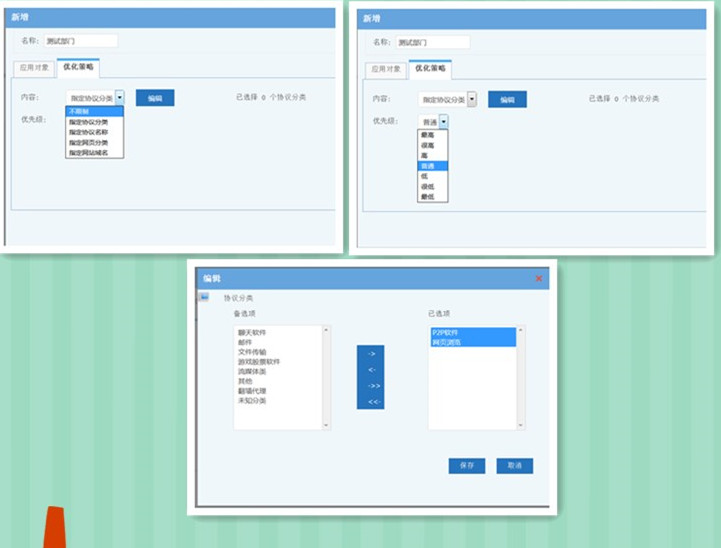Click the 取消 button
Viewport: 721px width, 548px height.
tap(514, 466)
